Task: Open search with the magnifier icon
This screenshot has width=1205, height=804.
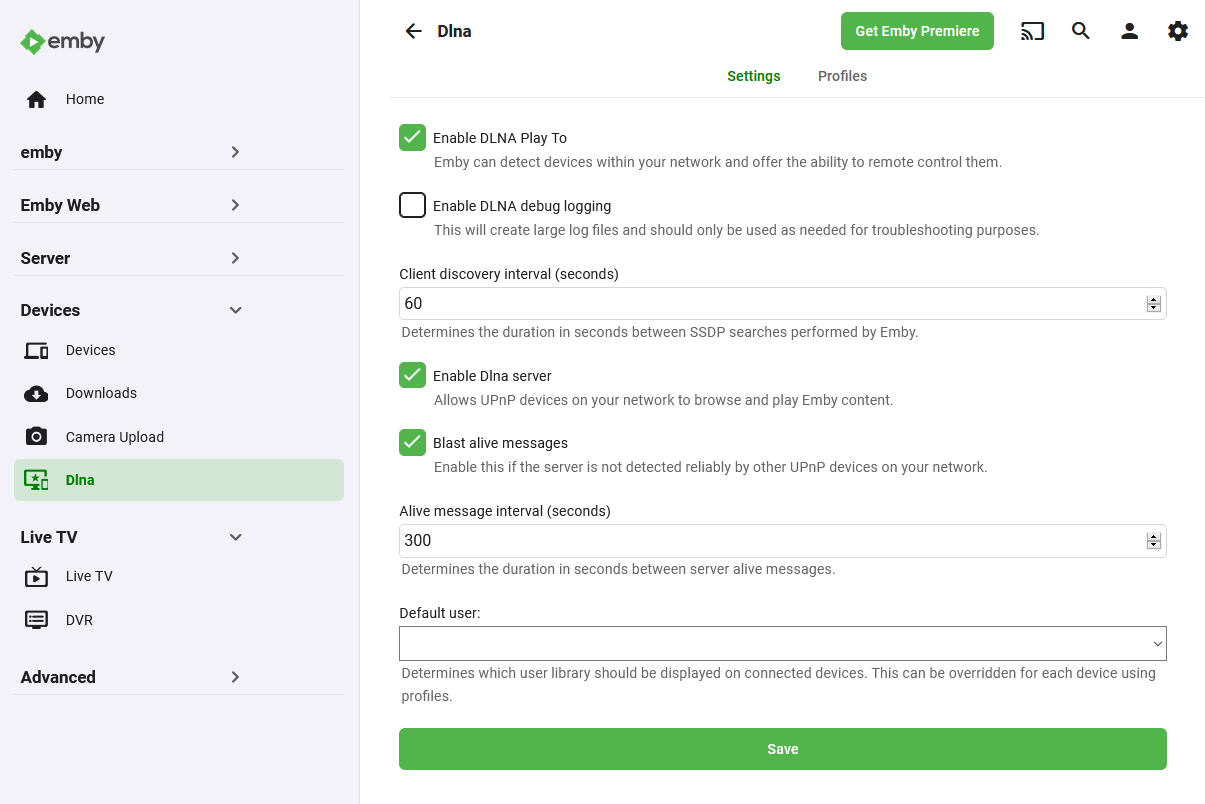Action: coord(1081,31)
